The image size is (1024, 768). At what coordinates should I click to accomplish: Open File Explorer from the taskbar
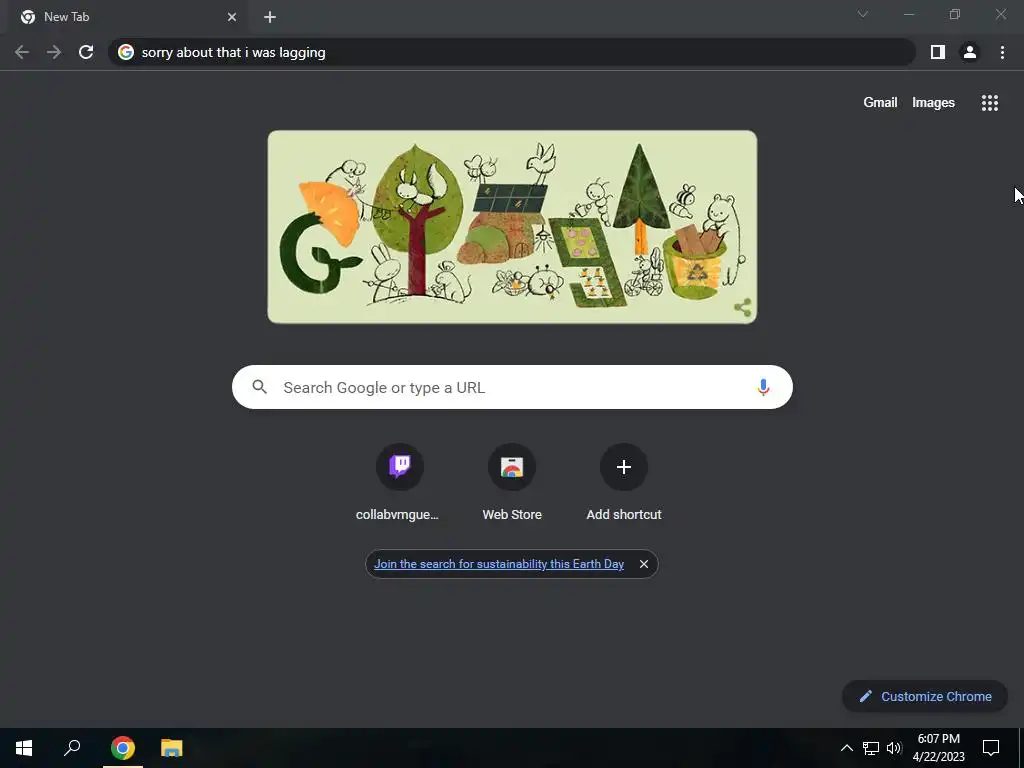coord(172,748)
